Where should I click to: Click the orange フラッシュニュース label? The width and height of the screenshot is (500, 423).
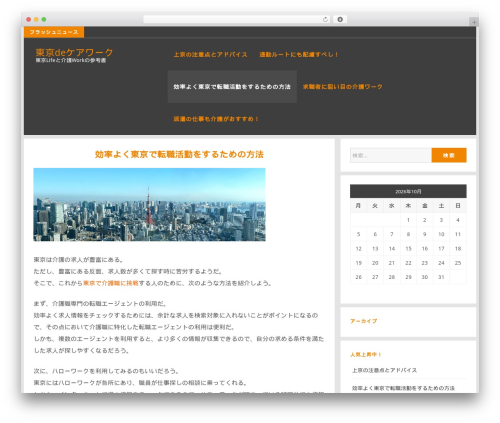54,32
